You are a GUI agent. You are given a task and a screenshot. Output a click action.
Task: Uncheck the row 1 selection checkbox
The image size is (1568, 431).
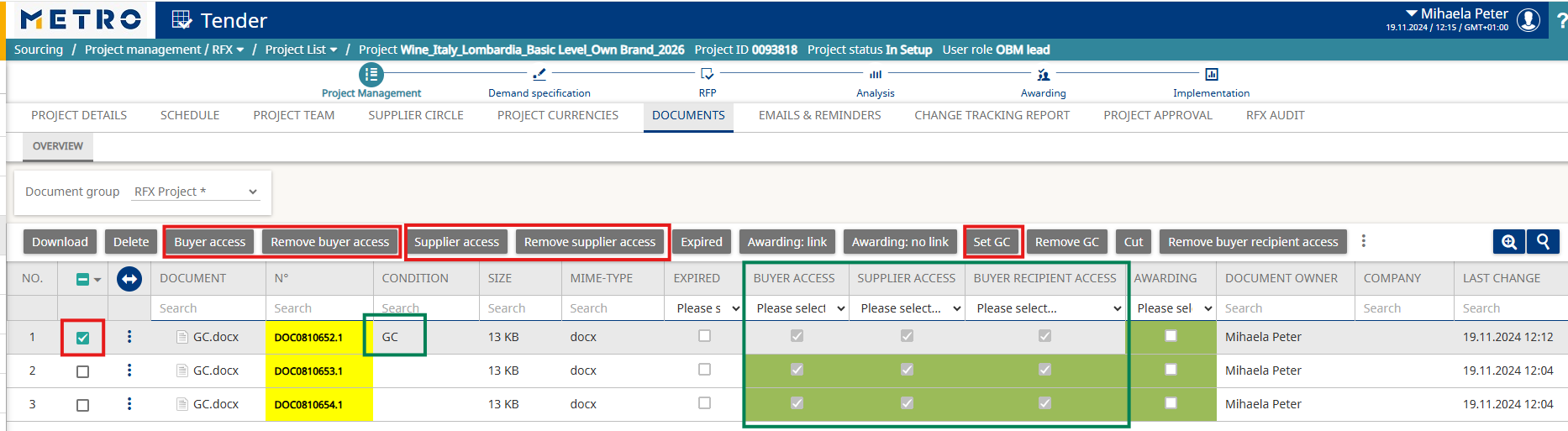[x=82, y=338]
